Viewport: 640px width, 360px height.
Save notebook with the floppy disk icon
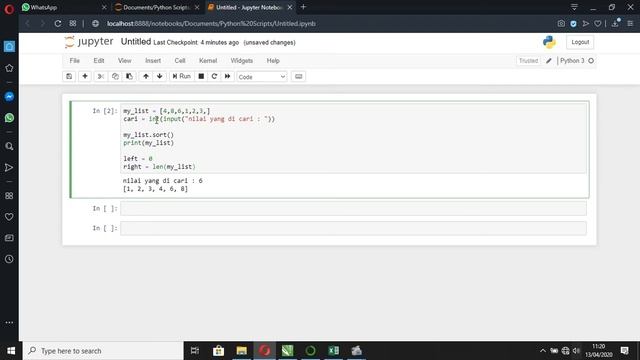pyautogui.click(x=69, y=76)
